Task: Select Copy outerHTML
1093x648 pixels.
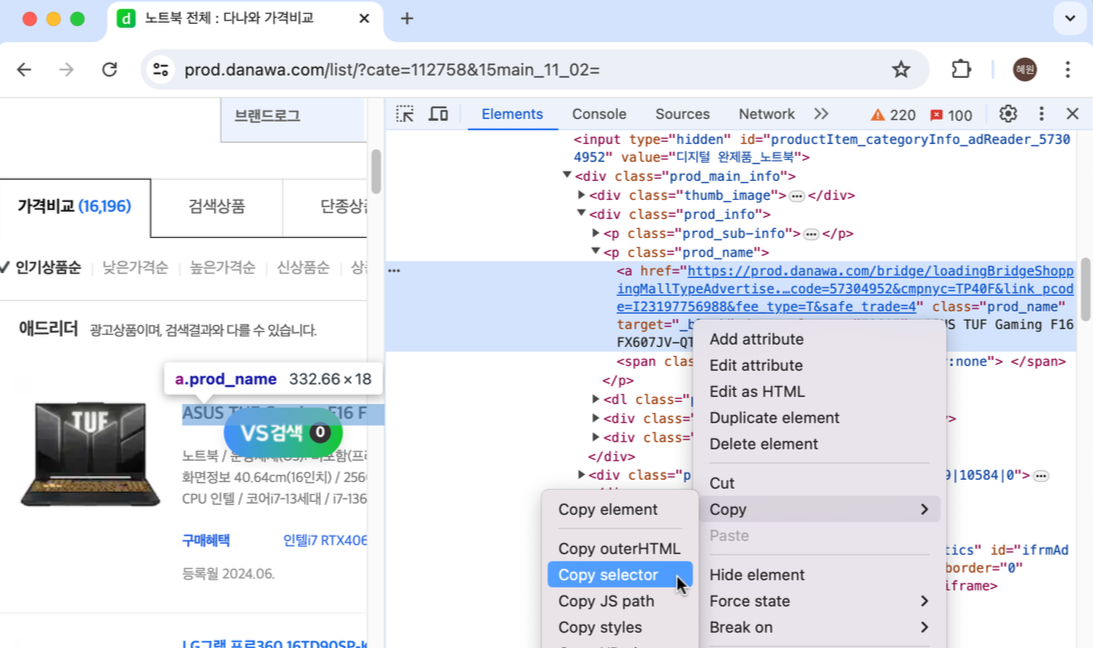Action: pyautogui.click(x=620, y=548)
